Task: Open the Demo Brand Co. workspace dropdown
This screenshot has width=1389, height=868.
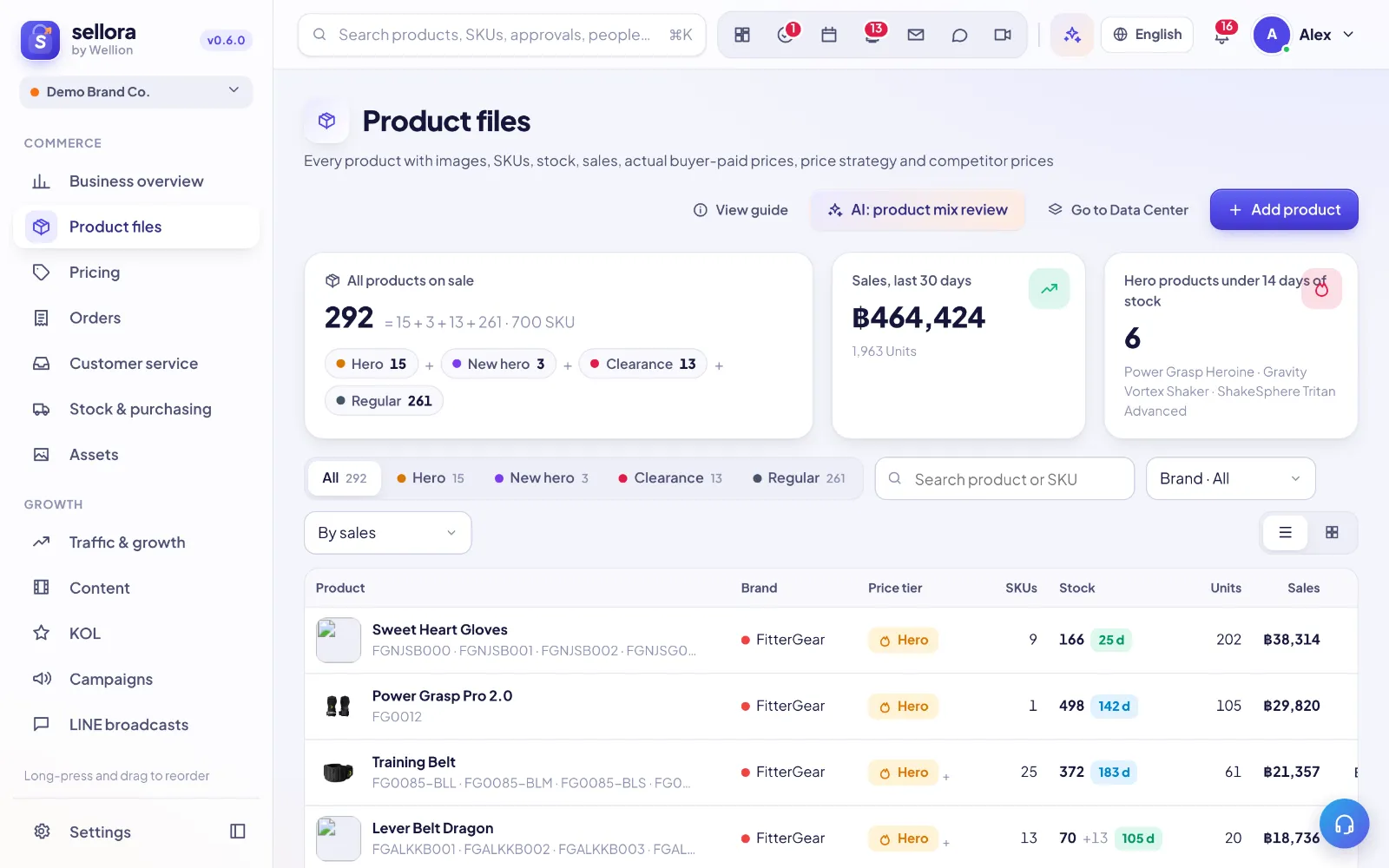Action: coord(136,92)
